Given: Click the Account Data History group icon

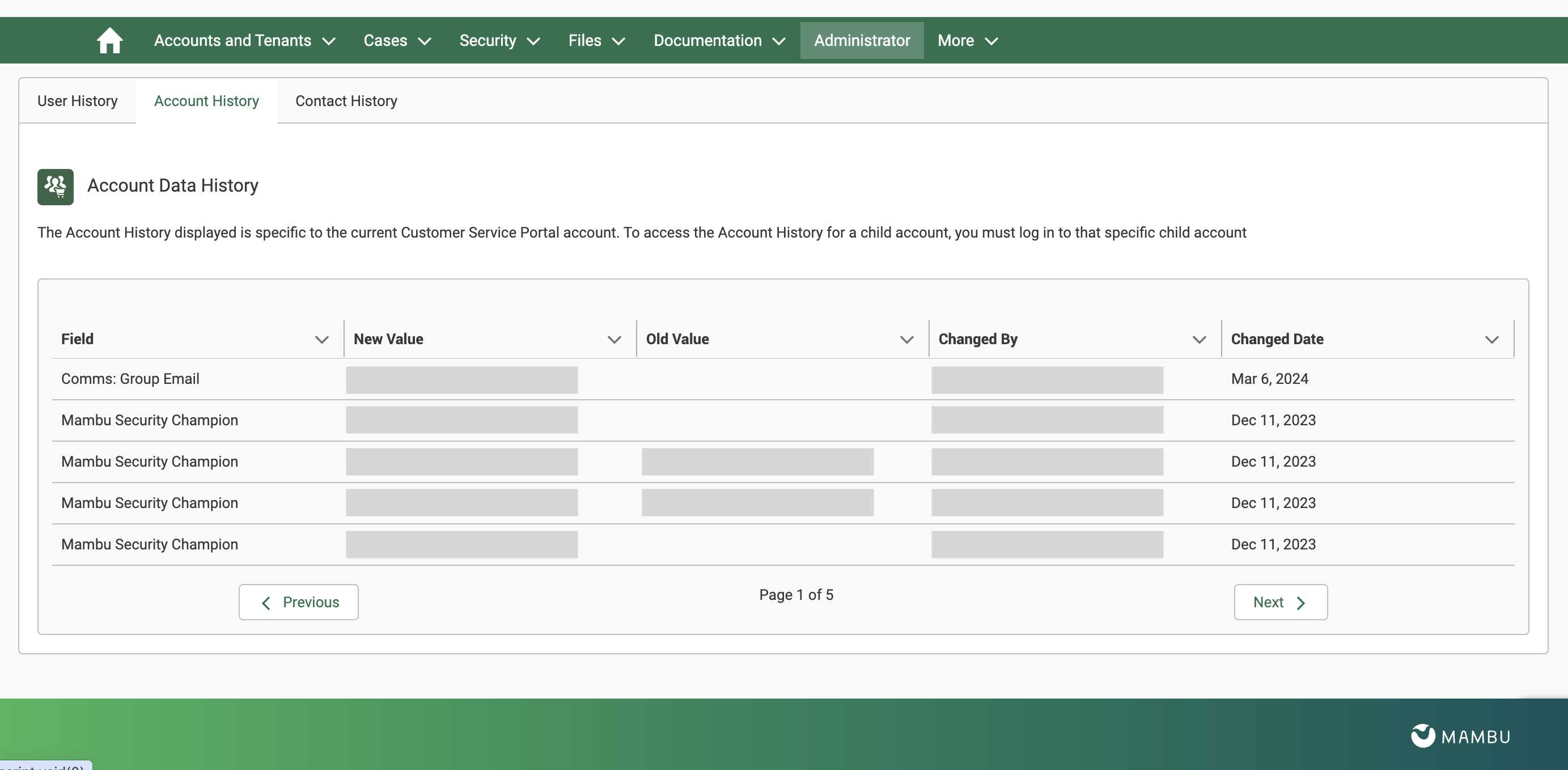Looking at the screenshot, I should (56, 186).
